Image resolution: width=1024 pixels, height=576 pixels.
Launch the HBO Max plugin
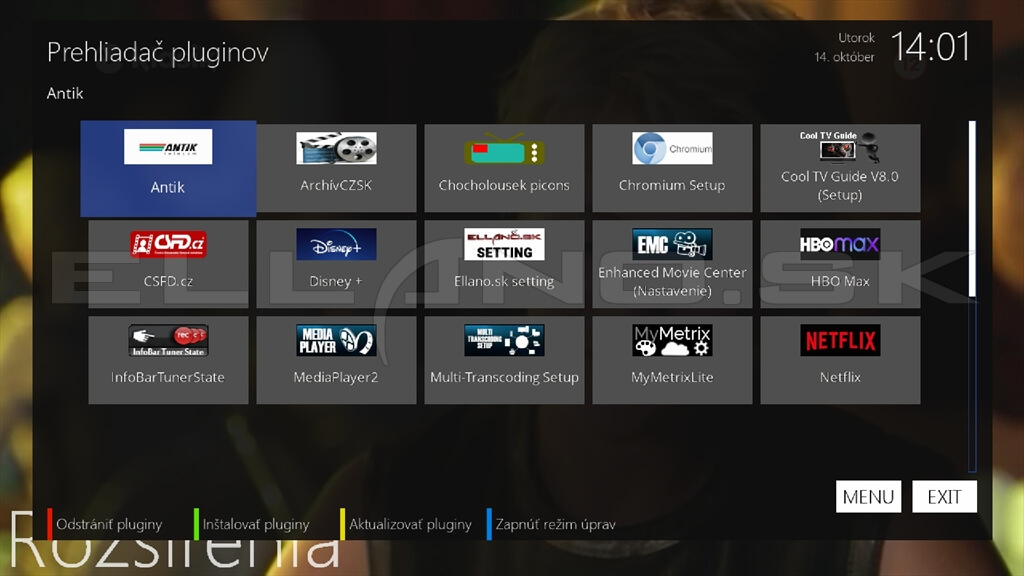[840, 264]
